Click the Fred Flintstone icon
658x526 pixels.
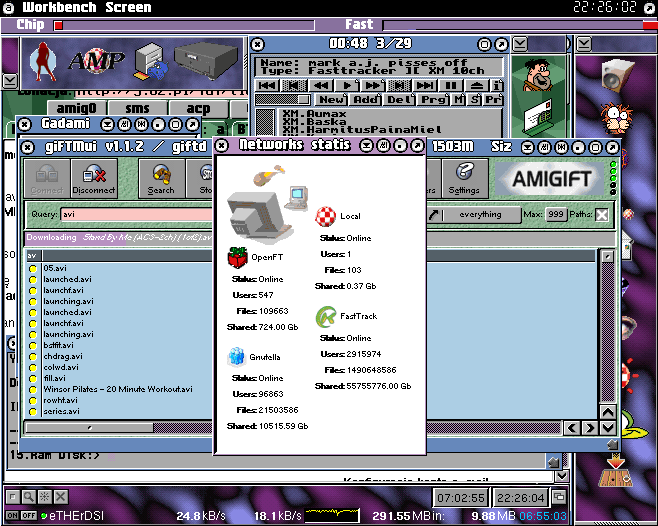tap(537, 76)
